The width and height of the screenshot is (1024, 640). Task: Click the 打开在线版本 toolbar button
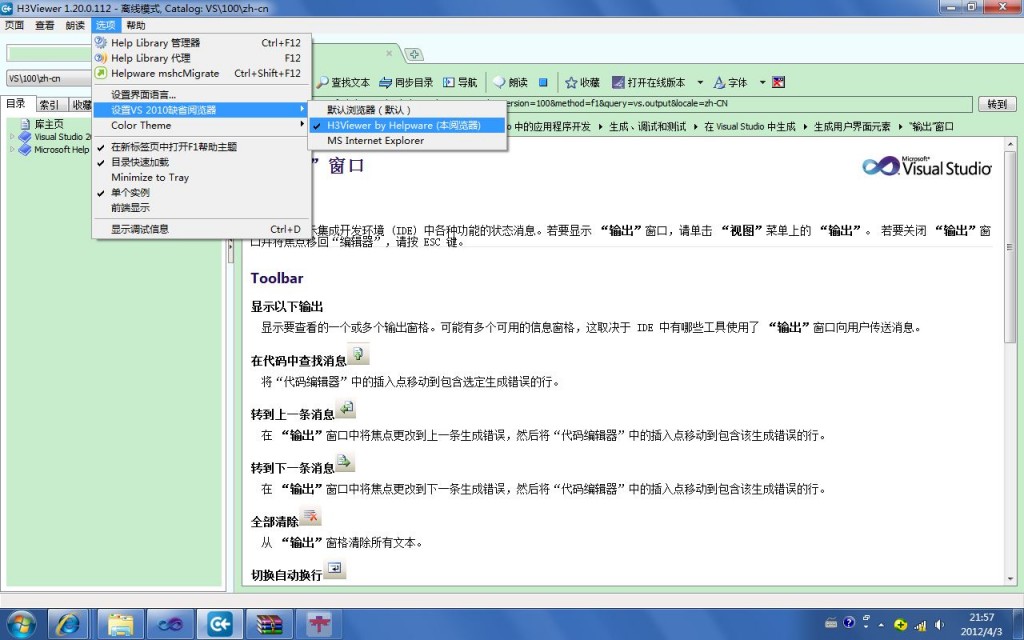(x=648, y=82)
